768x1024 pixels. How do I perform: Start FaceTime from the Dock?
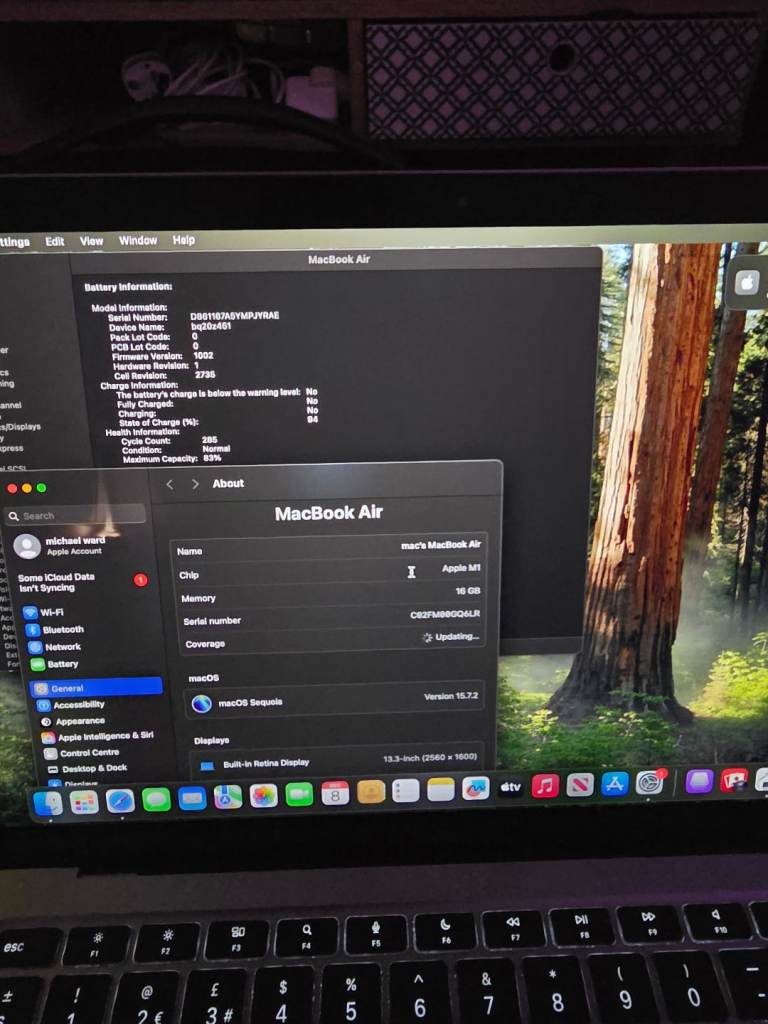pos(299,795)
